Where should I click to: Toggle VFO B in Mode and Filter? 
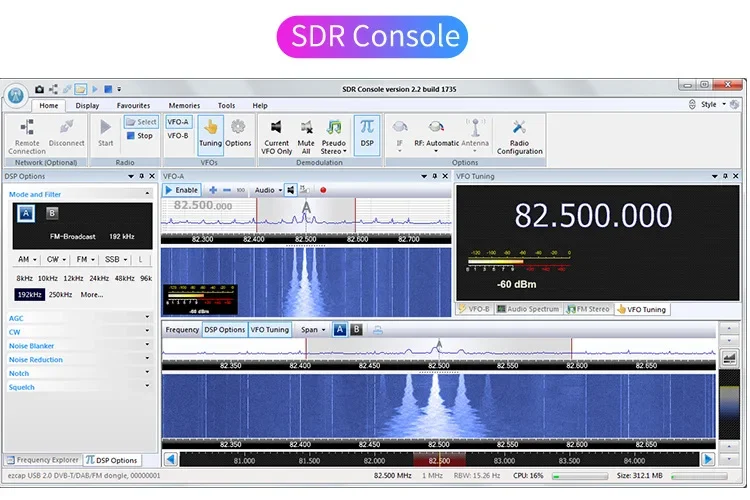(x=52, y=213)
